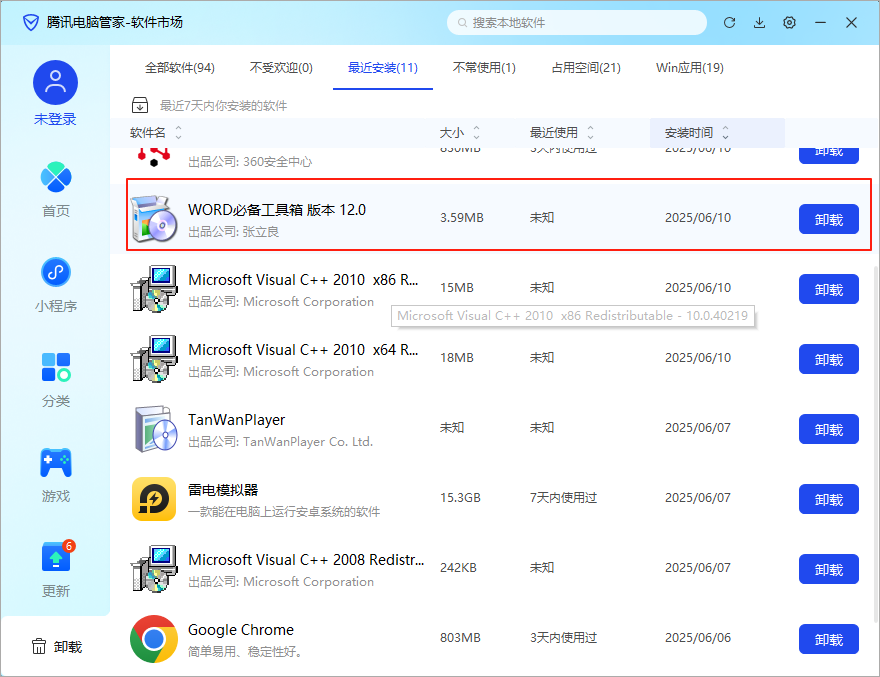Open the 游戏 games icon

pyautogui.click(x=56, y=462)
